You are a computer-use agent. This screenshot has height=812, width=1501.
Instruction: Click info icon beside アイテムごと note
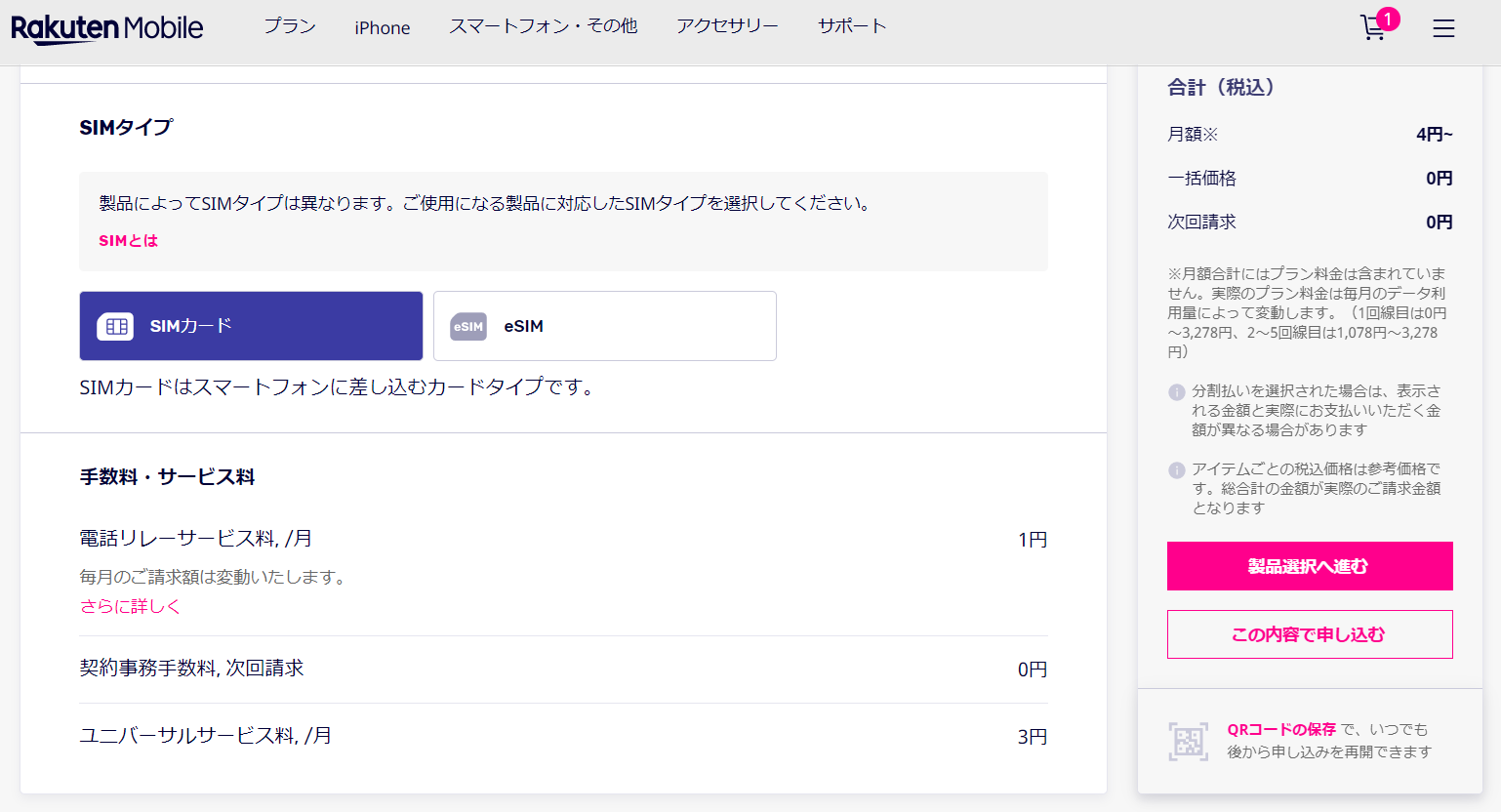click(x=1177, y=470)
